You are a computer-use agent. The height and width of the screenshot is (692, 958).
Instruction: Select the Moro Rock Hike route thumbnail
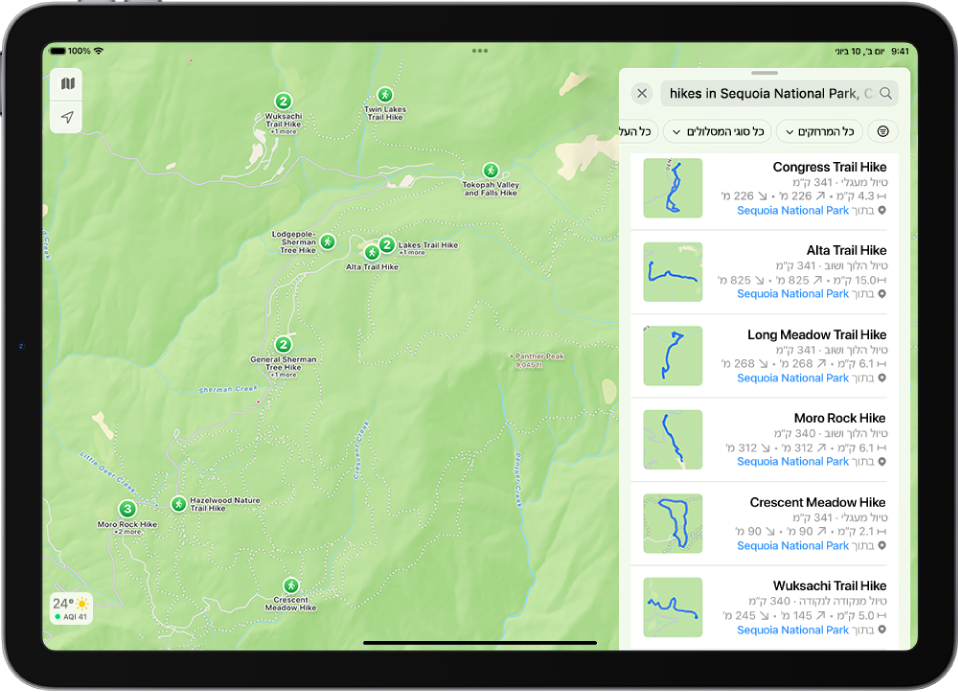click(x=672, y=439)
